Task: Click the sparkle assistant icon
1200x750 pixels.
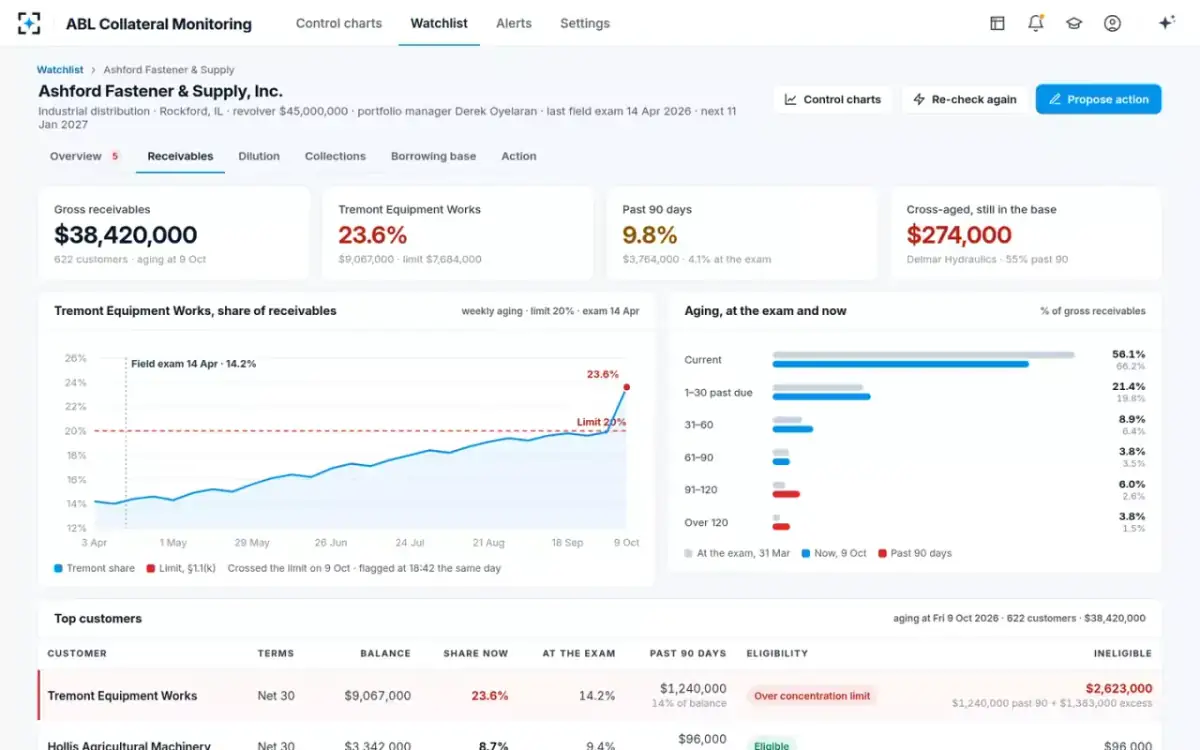Action: click(1165, 23)
